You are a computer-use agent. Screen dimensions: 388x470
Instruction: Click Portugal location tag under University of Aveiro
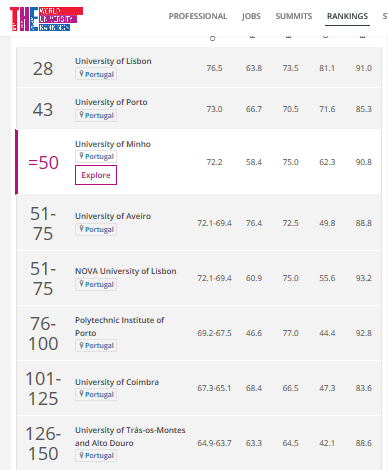96,229
